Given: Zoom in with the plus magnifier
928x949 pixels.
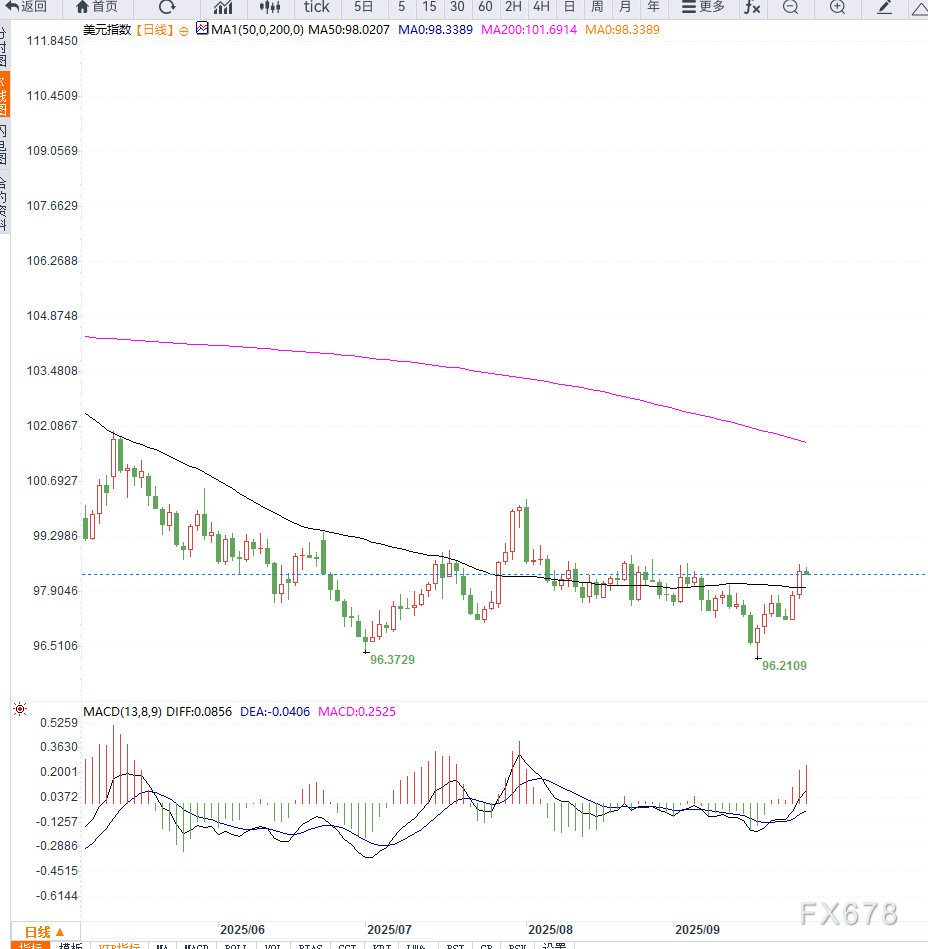Looking at the screenshot, I should point(838,7).
